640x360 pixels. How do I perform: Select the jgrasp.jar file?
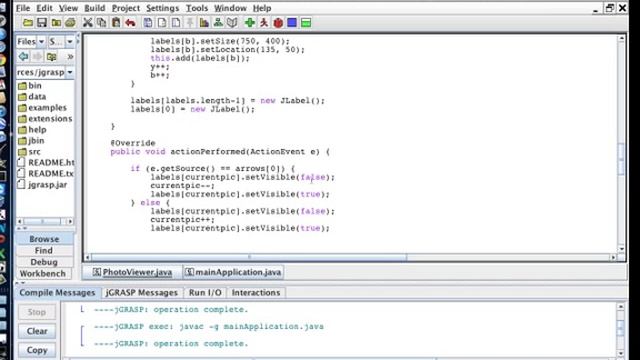tap(42, 185)
